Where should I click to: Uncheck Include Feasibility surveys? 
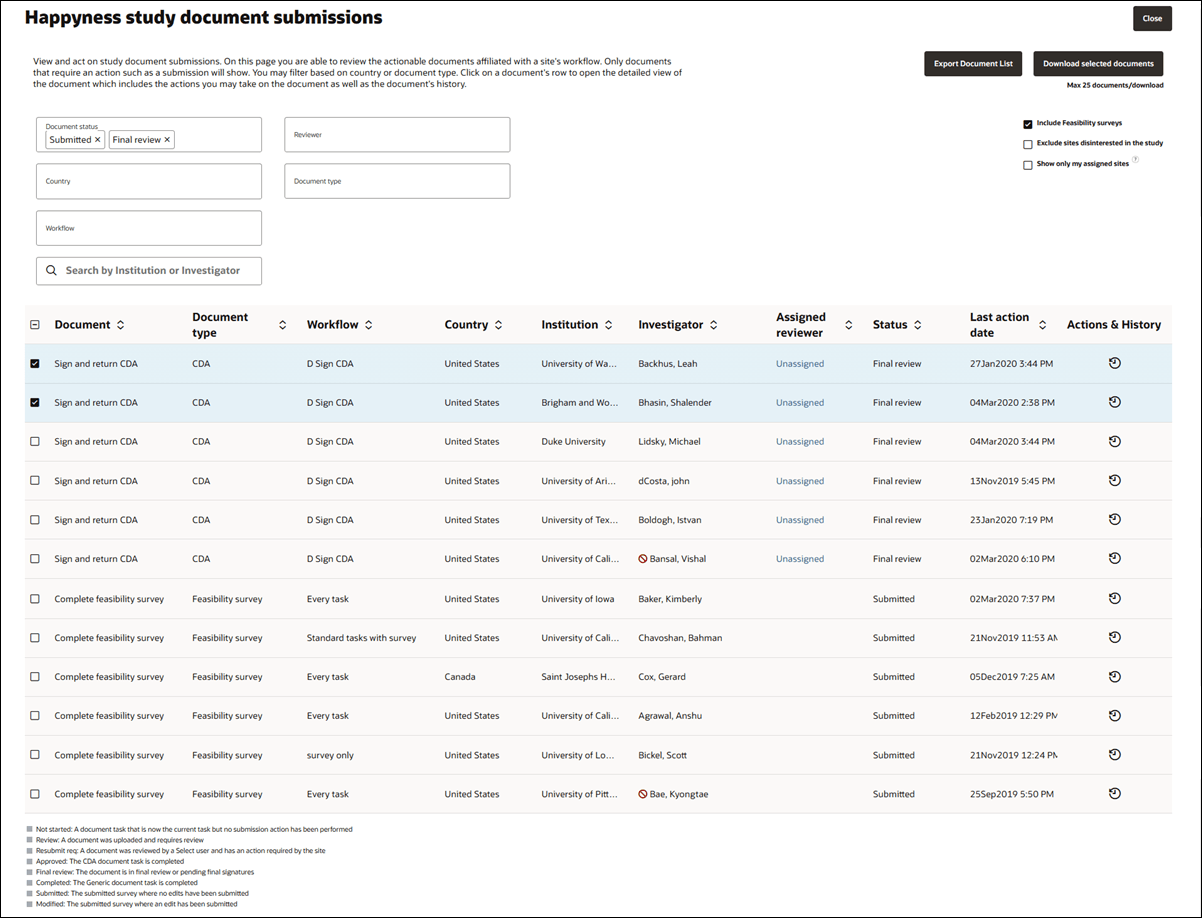pos(1027,124)
